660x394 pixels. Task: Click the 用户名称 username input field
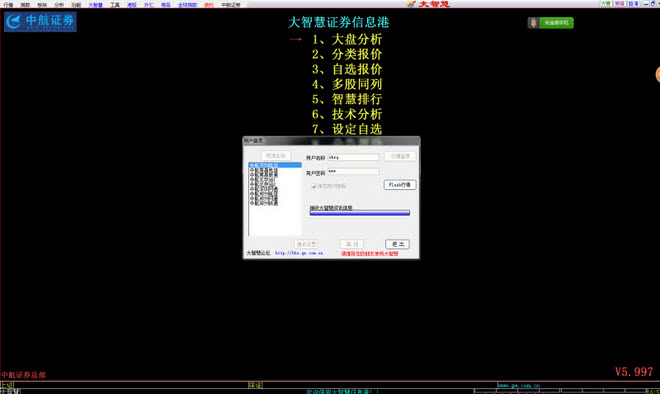353,157
